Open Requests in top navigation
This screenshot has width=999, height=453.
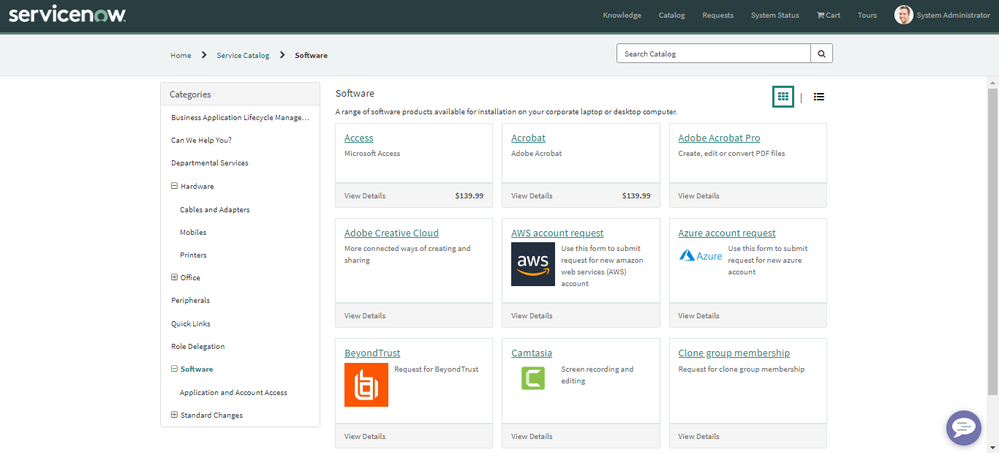tap(717, 15)
